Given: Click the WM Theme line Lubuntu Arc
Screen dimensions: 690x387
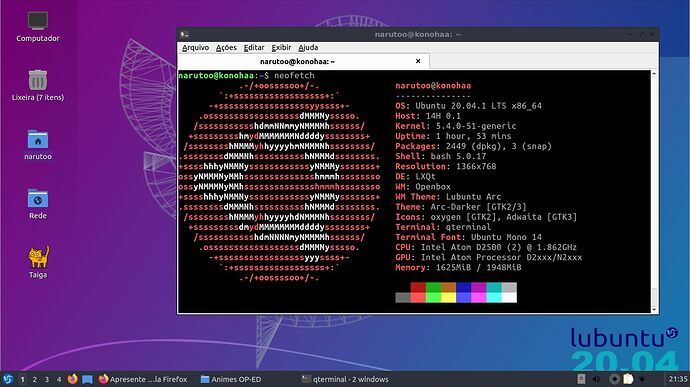Looking at the screenshot, I should (448, 197).
